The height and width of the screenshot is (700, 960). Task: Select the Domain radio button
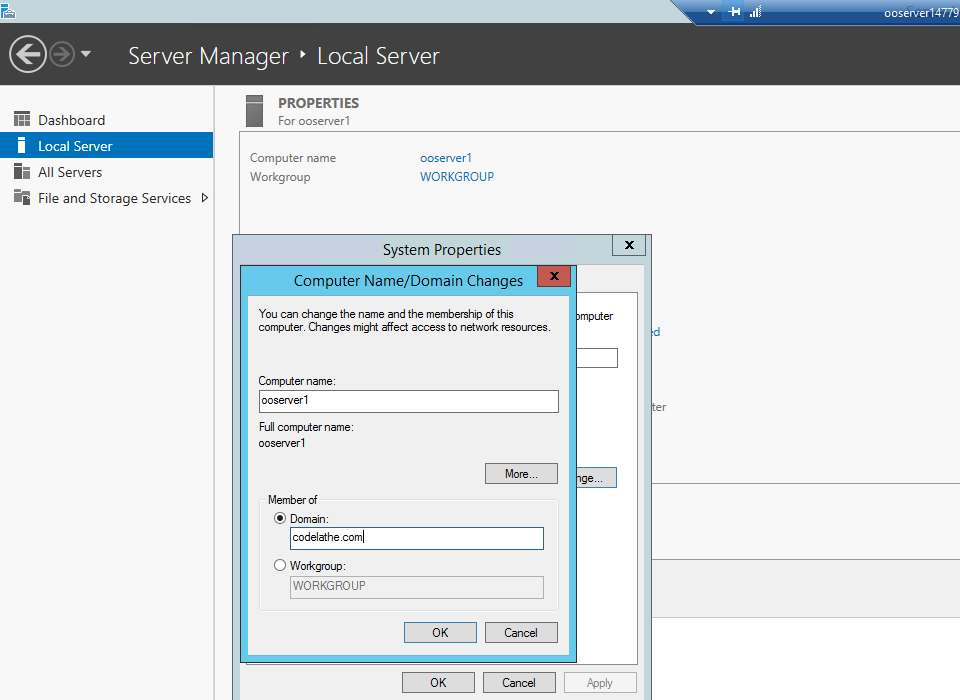tap(280, 518)
